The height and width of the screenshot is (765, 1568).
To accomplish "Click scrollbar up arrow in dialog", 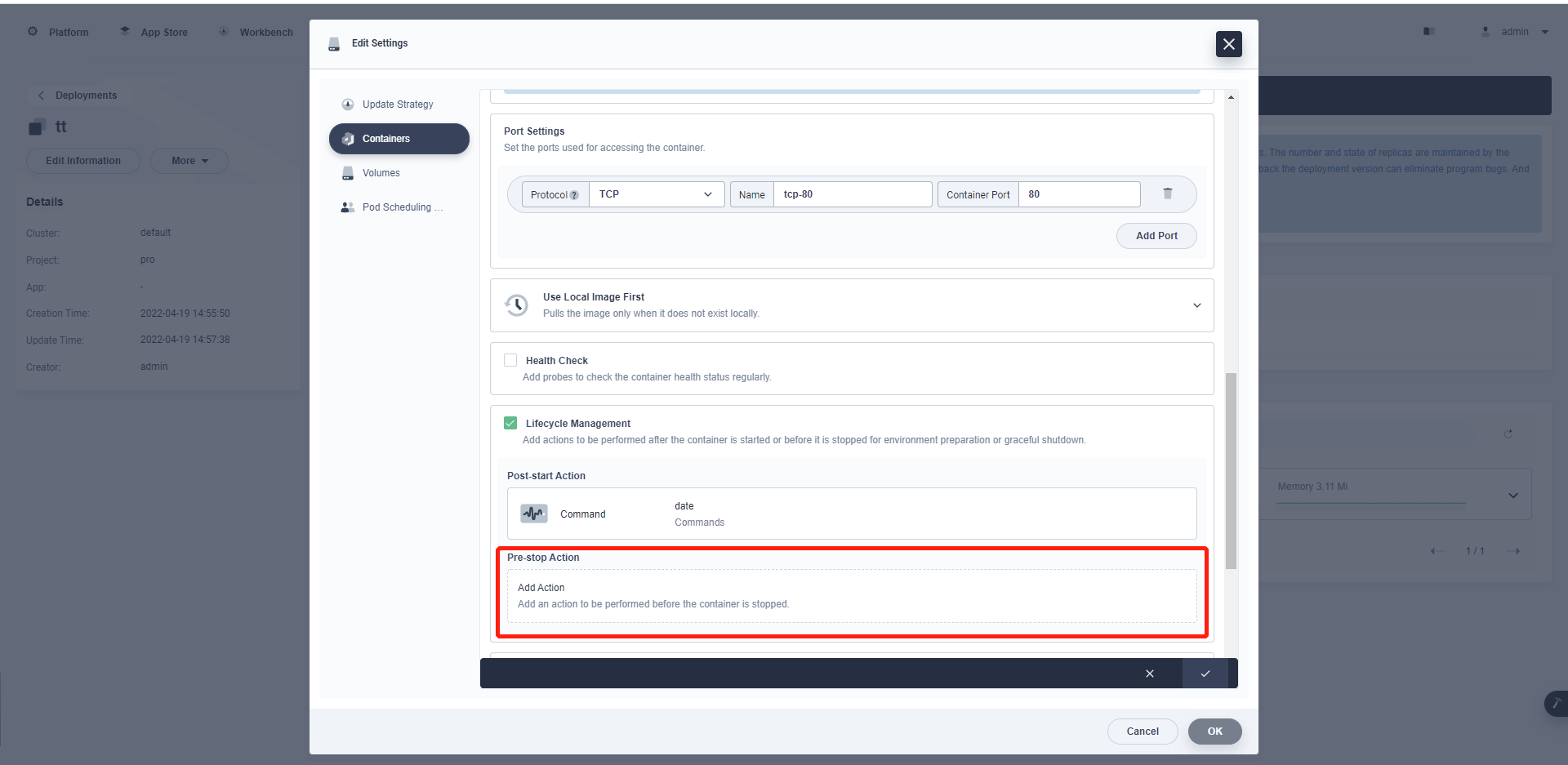I will coord(1231,97).
